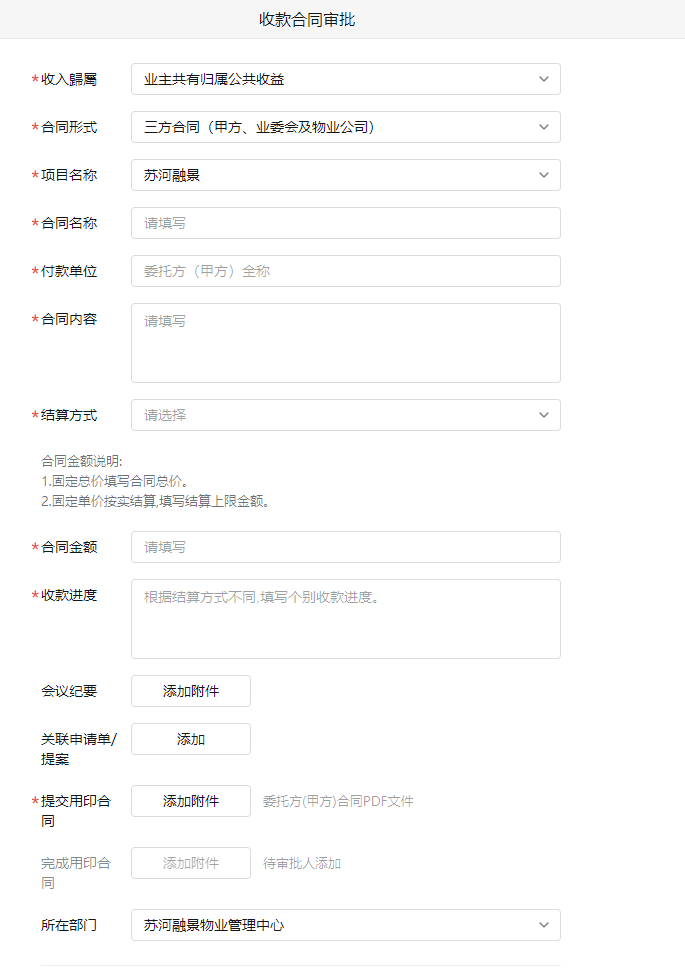The image size is (685, 970).
Task: 点击合同金额输入框
Action: (x=345, y=547)
